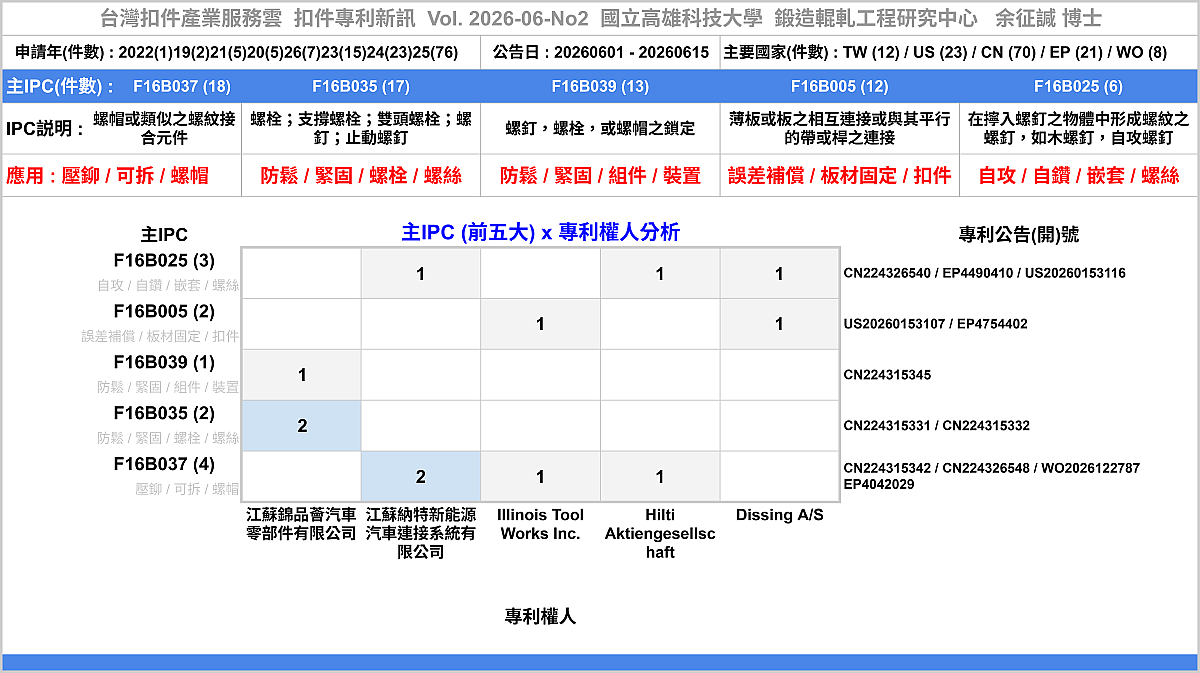Click column label Hilti Aktiengesellschaft
Image resolution: width=1200 pixels, height=673 pixels.
[x=660, y=533]
